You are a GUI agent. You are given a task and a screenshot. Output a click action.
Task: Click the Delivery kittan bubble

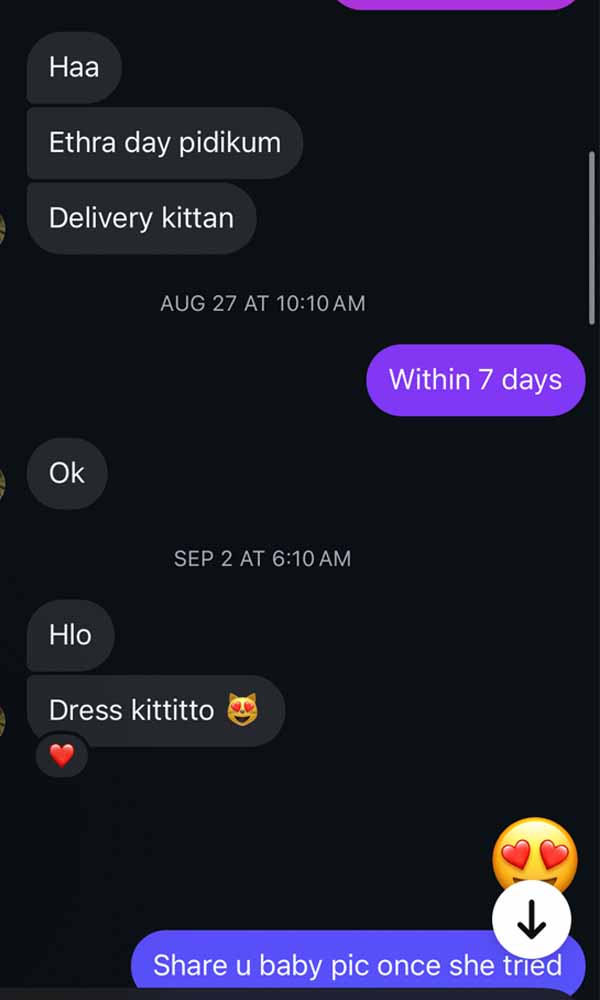140,218
